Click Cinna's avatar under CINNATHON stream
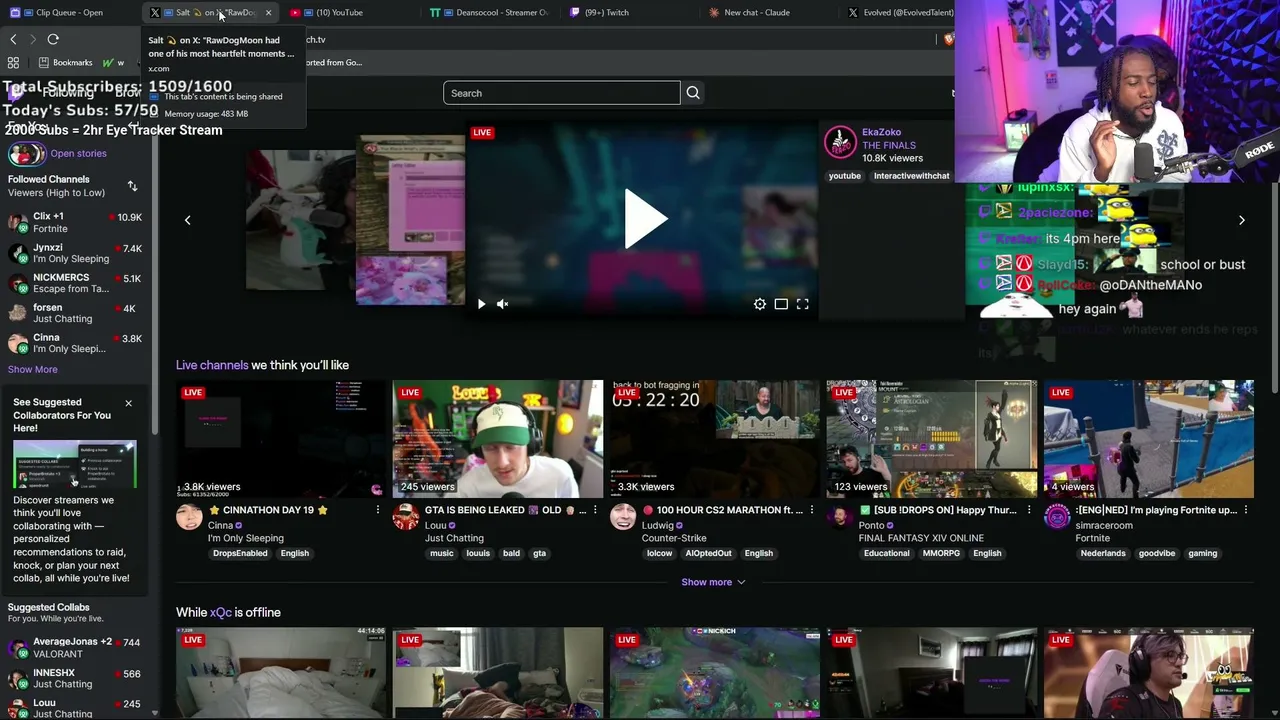Viewport: 1280px width, 720px height. [189, 517]
